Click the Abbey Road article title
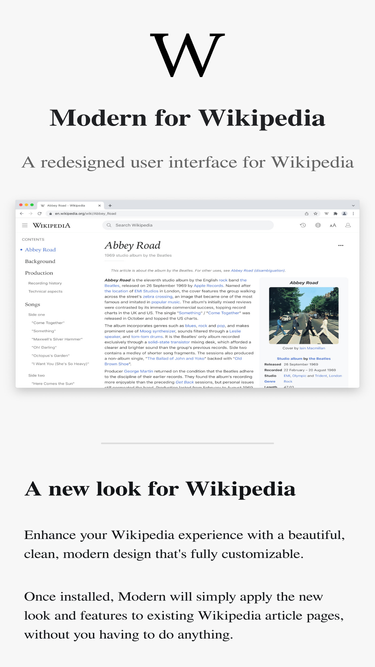 (133, 245)
